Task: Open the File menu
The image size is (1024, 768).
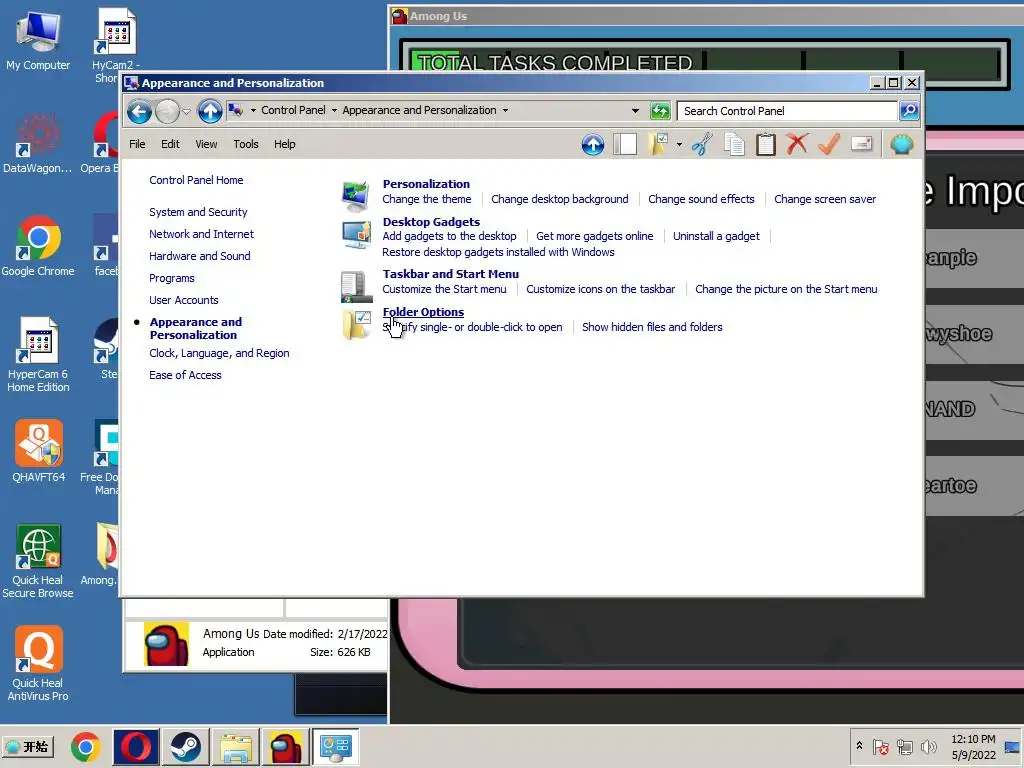Action: click(137, 144)
